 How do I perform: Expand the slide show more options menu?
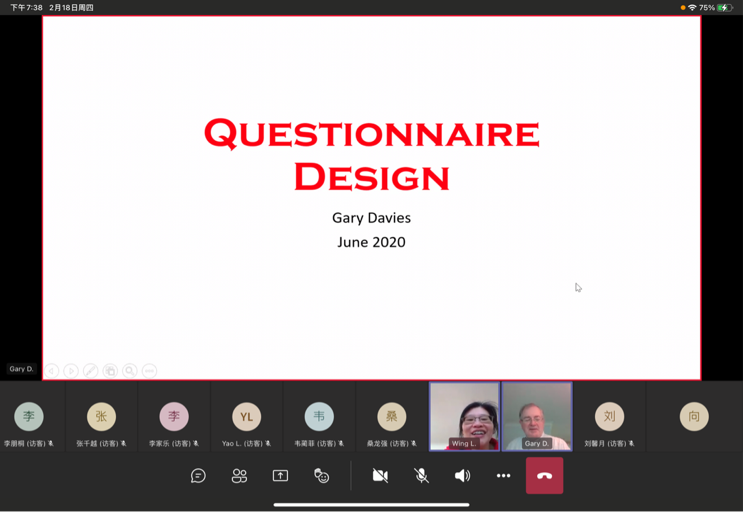(x=149, y=371)
